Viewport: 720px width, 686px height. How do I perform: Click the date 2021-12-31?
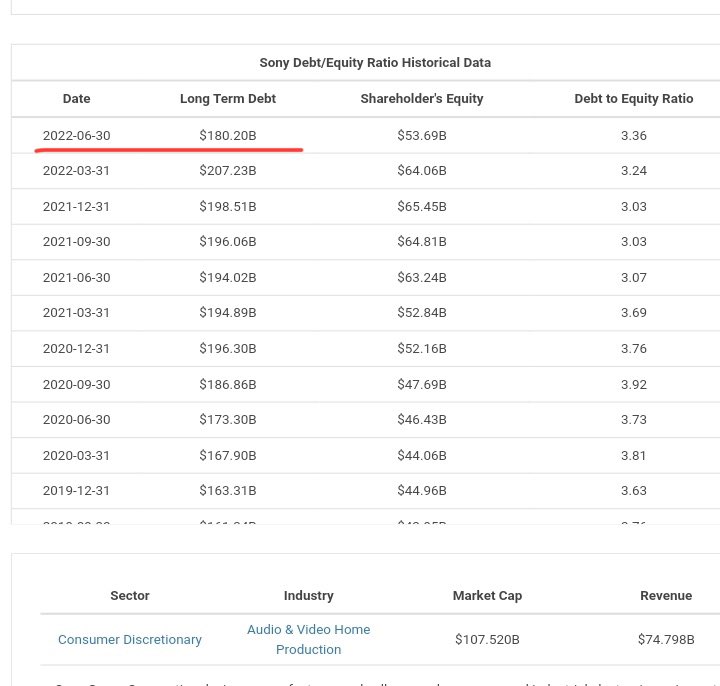76,207
